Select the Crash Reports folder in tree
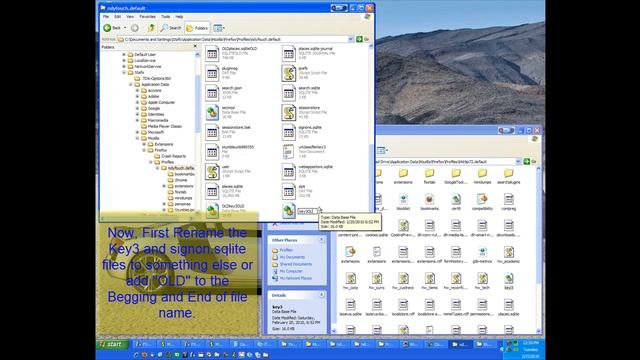 tap(173, 156)
